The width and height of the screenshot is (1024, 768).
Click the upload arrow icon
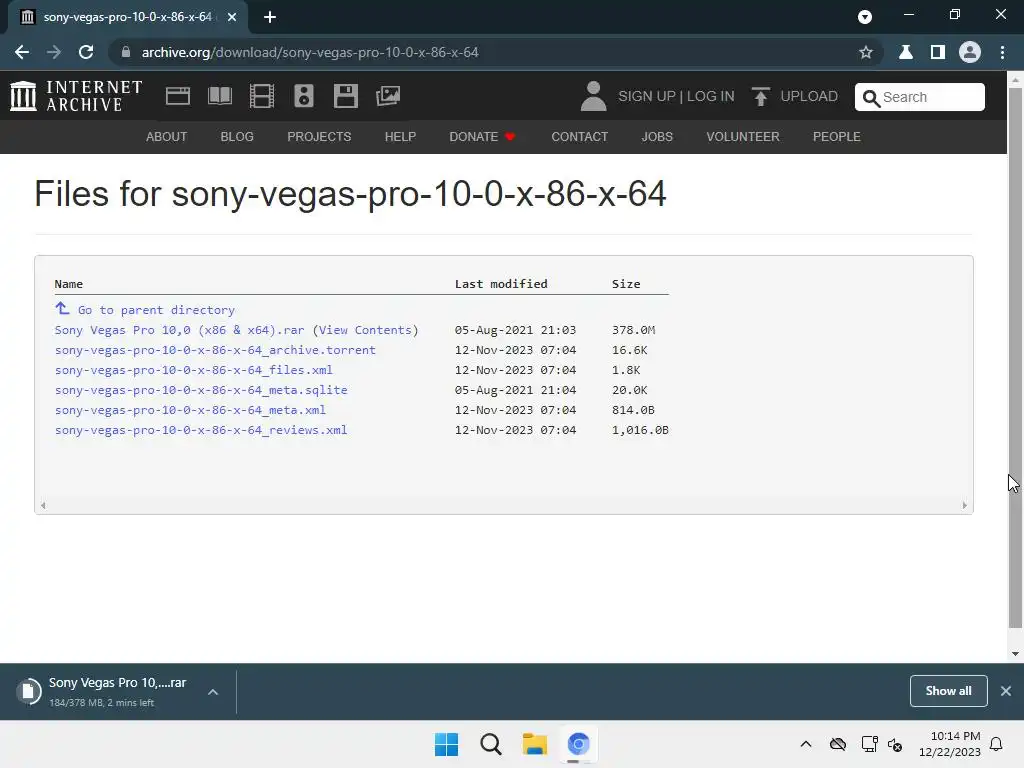click(760, 97)
